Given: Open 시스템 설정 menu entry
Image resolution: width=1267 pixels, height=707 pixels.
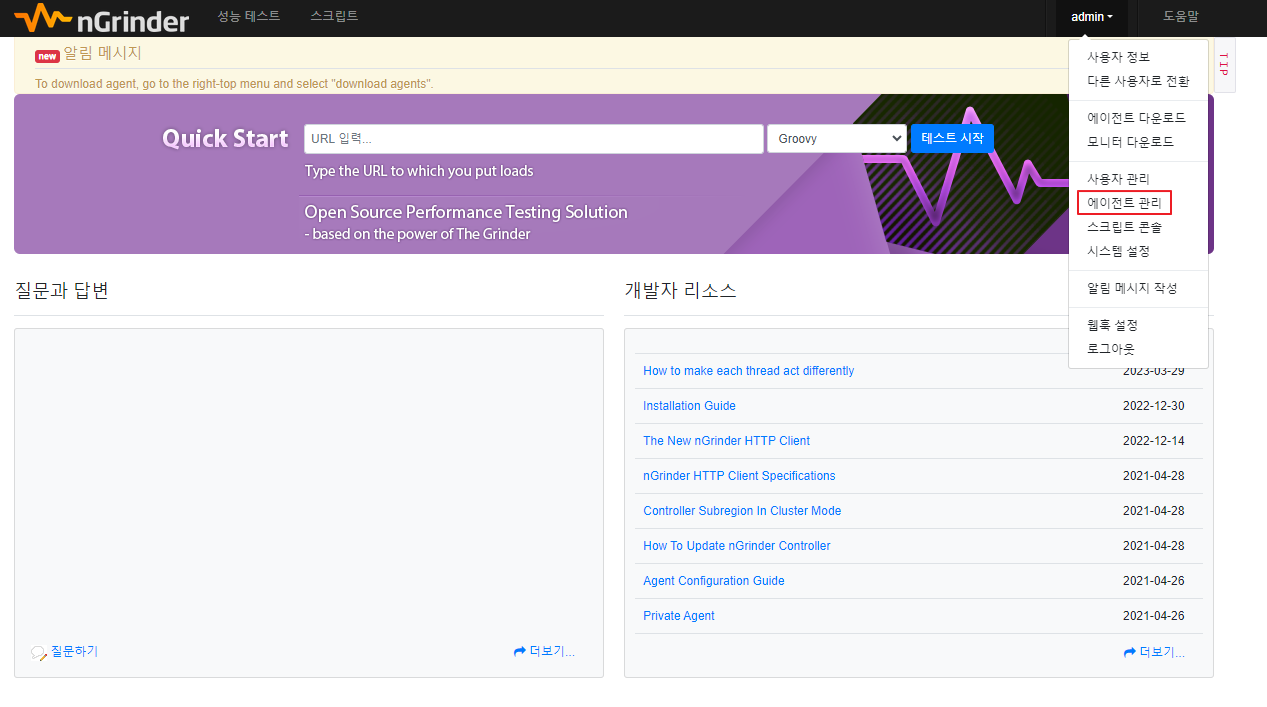Looking at the screenshot, I should click(x=1118, y=251).
